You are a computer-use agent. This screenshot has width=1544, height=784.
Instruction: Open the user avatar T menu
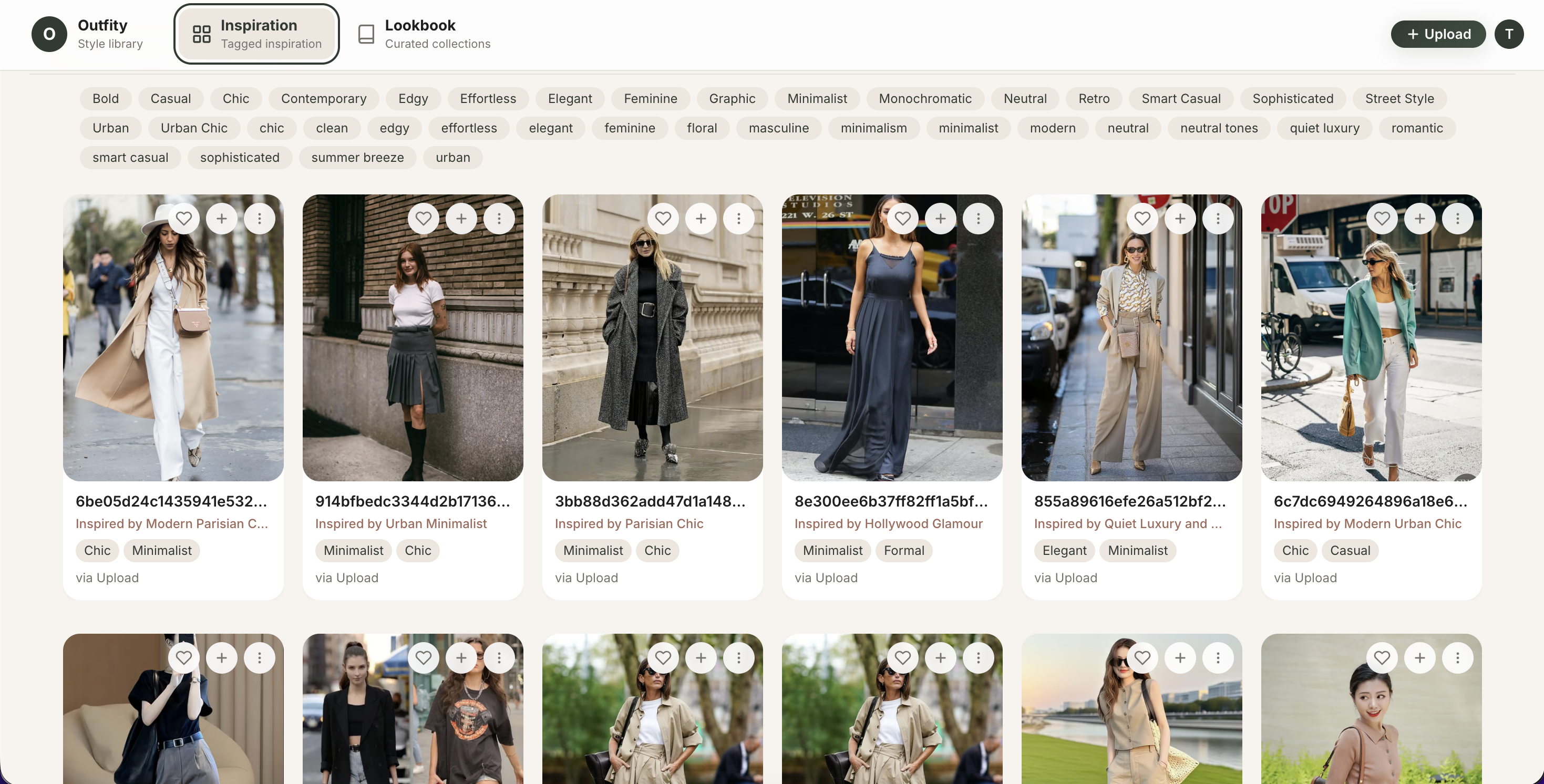pyautogui.click(x=1509, y=34)
